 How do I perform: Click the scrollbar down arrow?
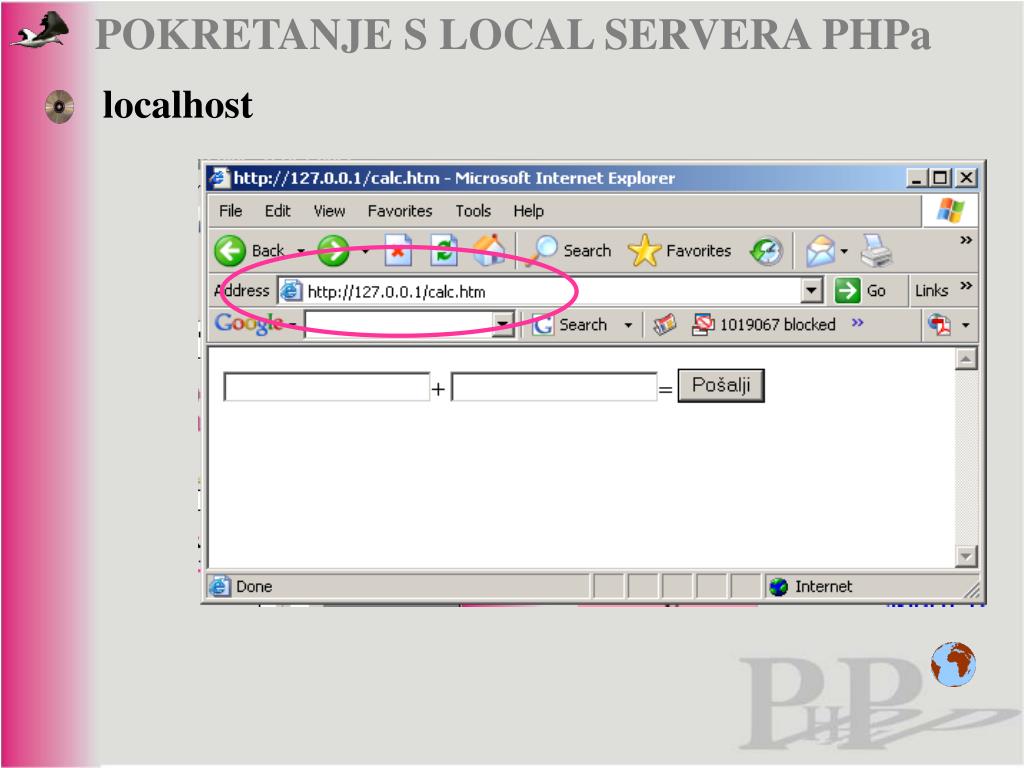pos(966,556)
